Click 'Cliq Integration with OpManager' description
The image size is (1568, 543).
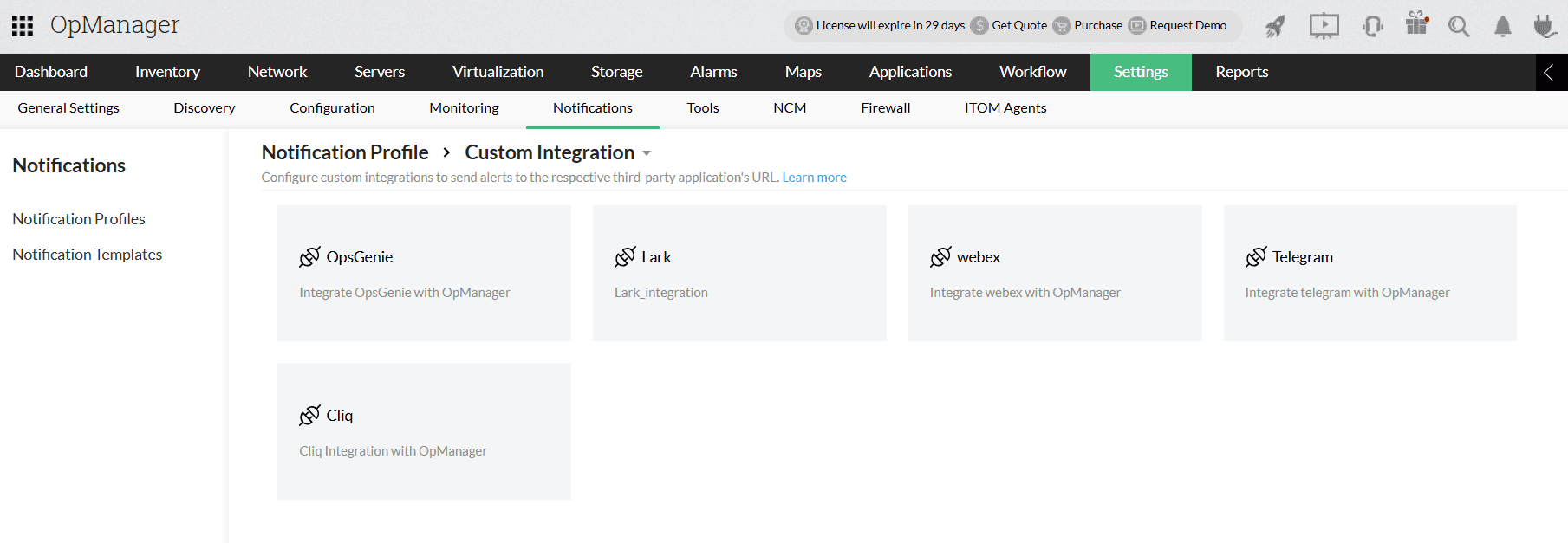pos(393,451)
